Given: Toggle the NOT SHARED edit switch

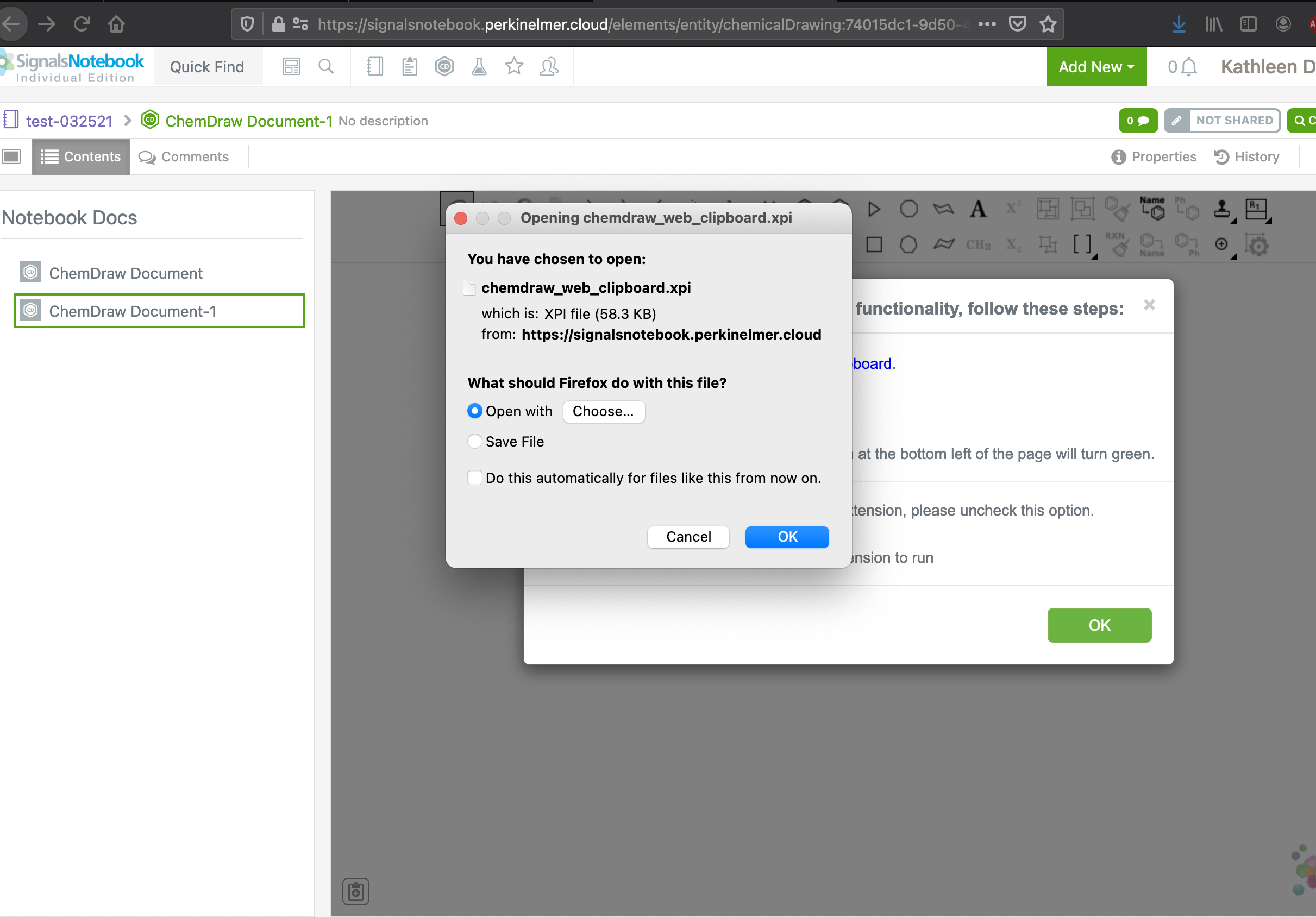Looking at the screenshot, I should point(1222,121).
